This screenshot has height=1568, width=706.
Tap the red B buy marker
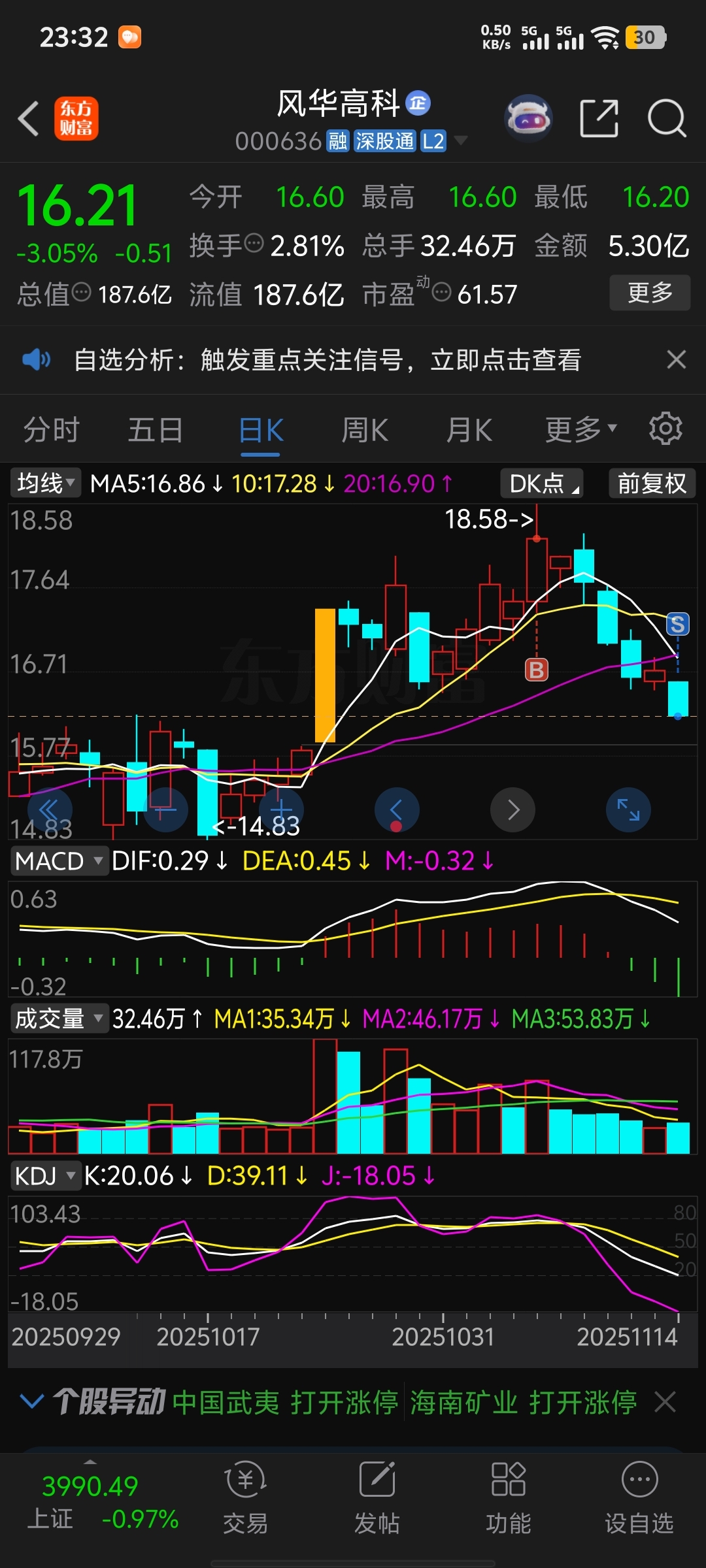point(537,670)
